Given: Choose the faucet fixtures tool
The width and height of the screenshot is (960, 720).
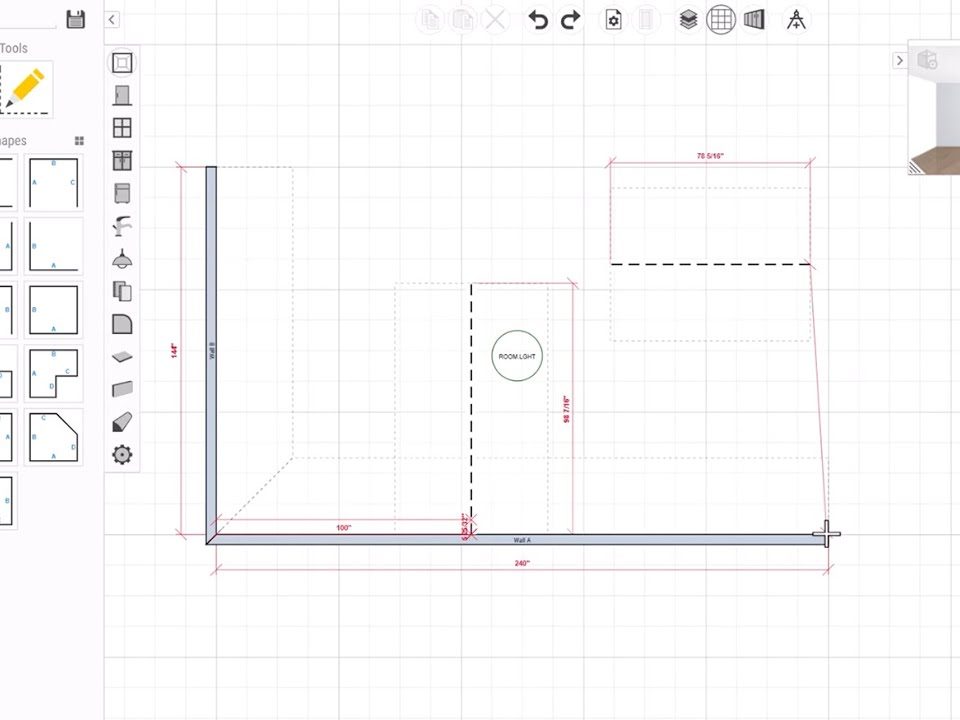Looking at the screenshot, I should point(121,226).
